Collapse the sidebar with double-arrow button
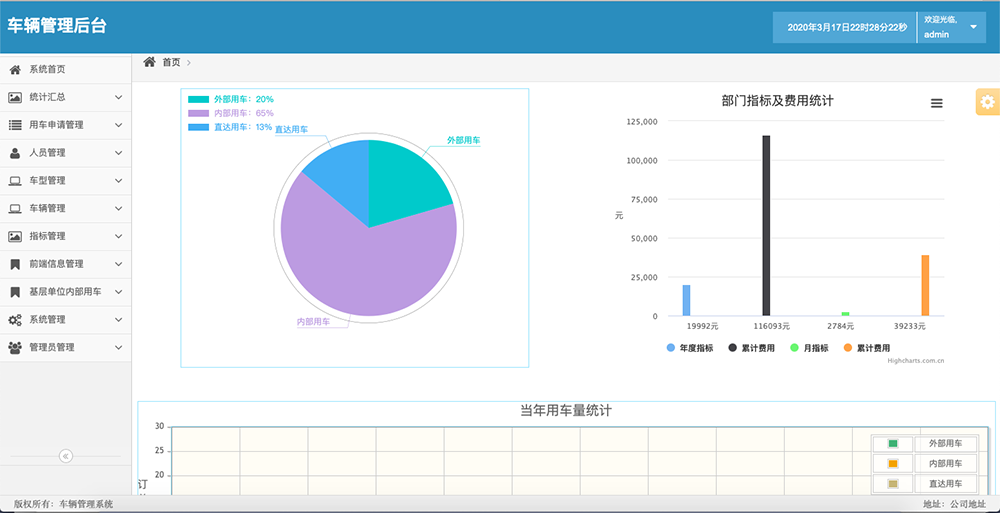The height and width of the screenshot is (513, 1000). point(66,456)
